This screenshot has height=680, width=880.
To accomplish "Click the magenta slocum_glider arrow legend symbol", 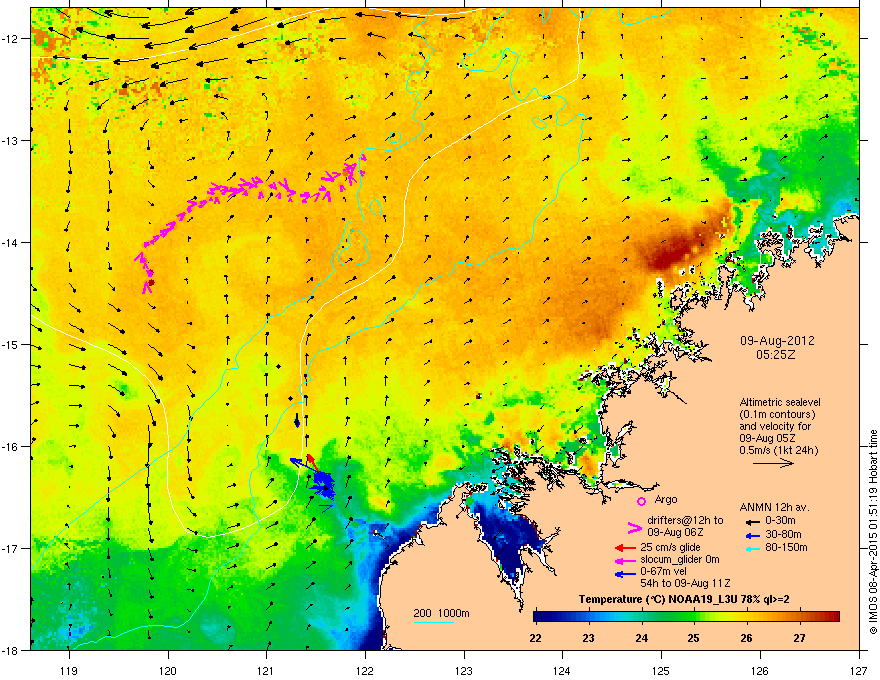I will 625,560.
